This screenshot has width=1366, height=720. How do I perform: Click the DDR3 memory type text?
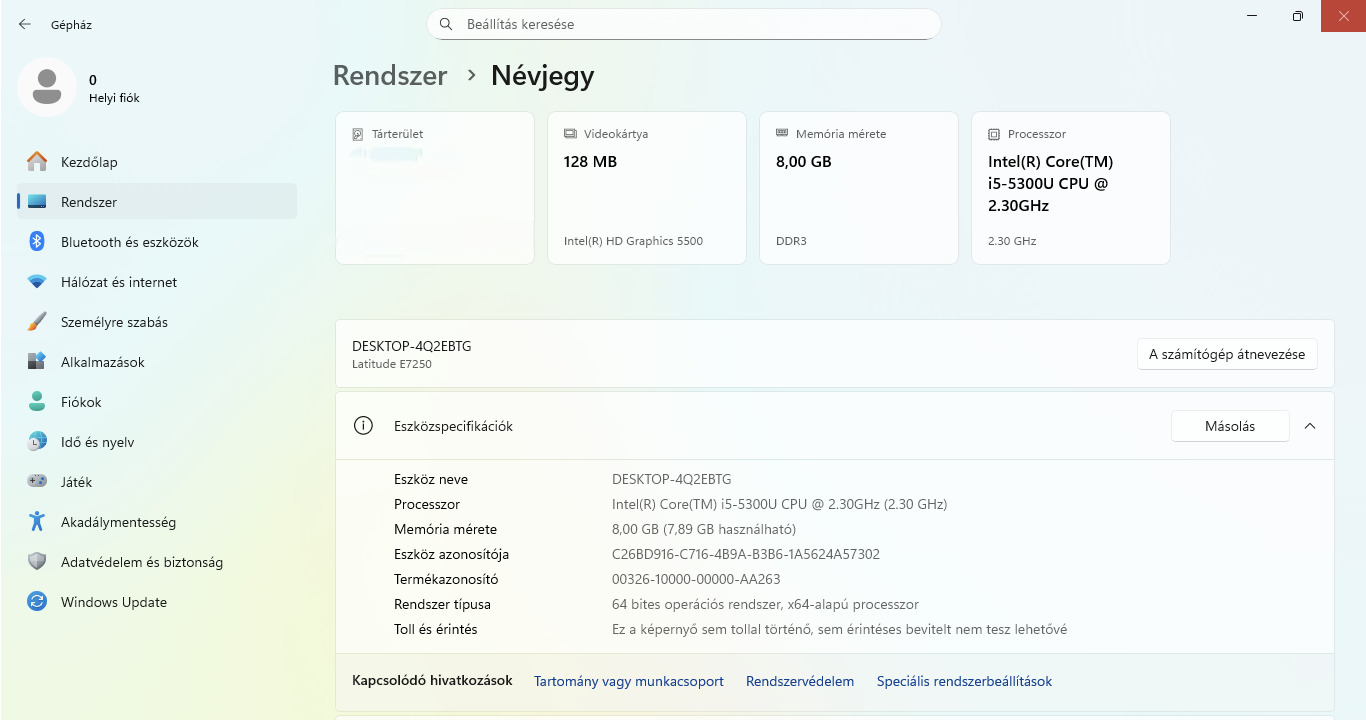pyautogui.click(x=791, y=241)
